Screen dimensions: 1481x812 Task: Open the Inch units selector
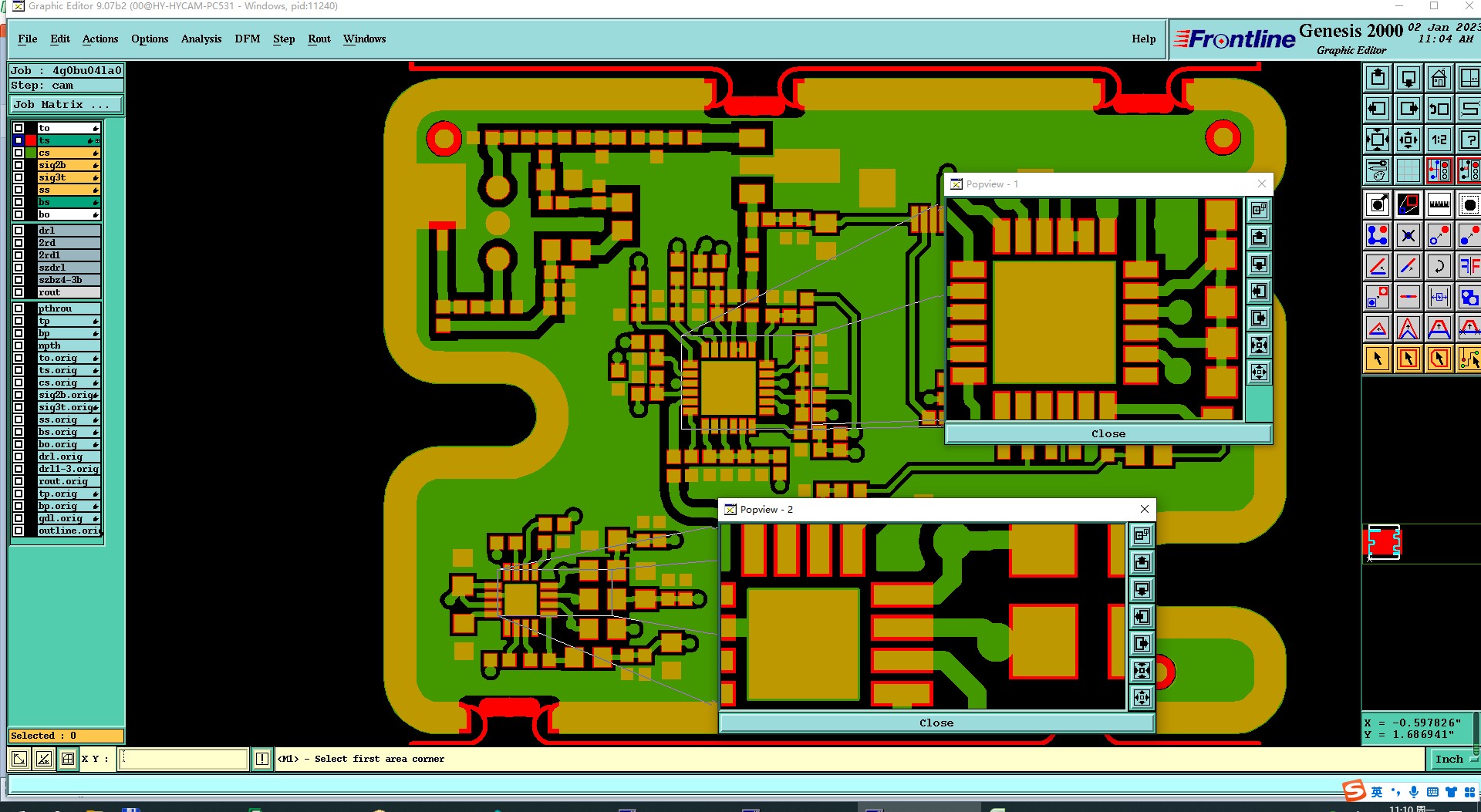pyautogui.click(x=1452, y=759)
